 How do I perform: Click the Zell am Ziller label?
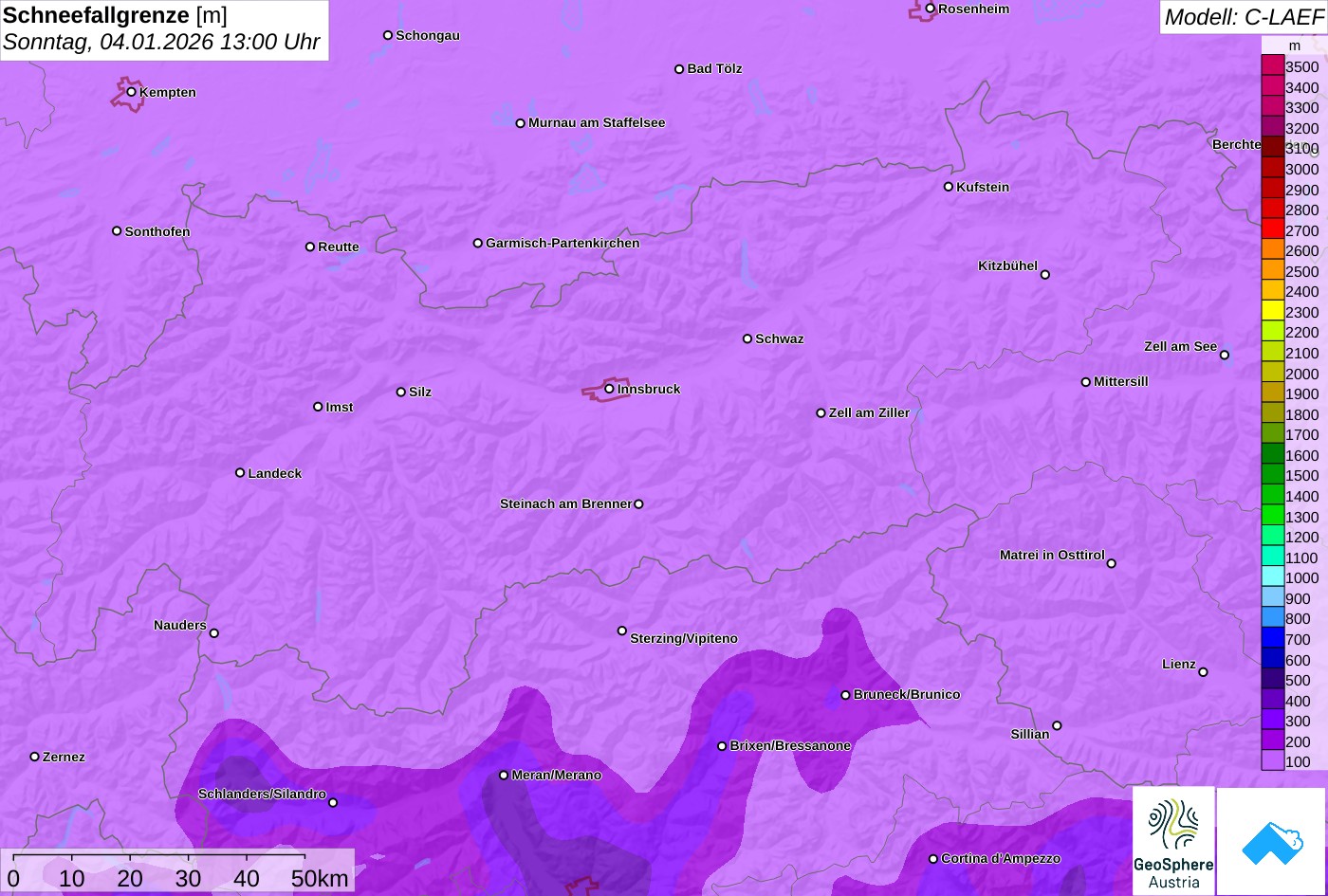(x=869, y=412)
